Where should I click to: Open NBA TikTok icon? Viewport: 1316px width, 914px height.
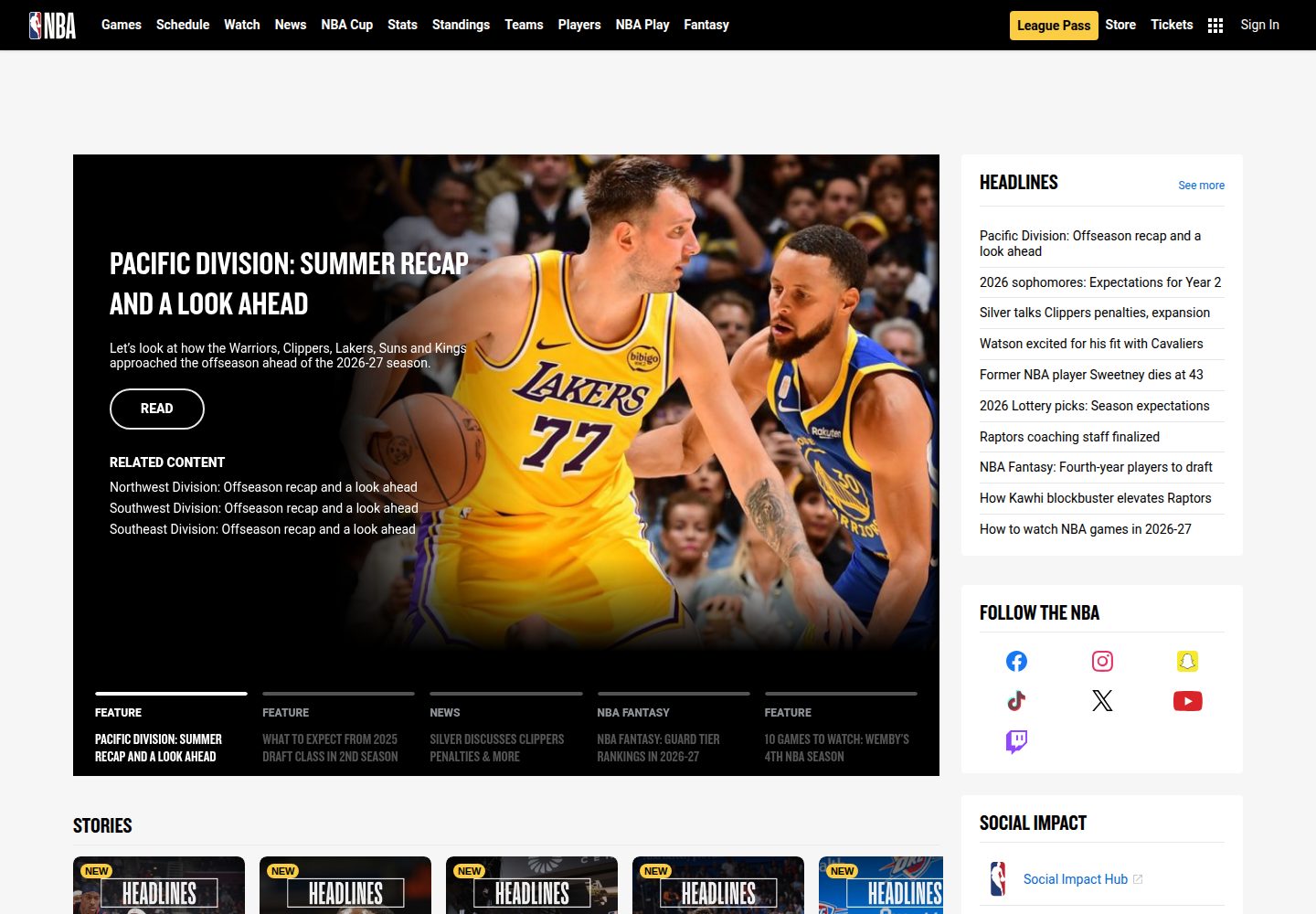tap(1016, 701)
